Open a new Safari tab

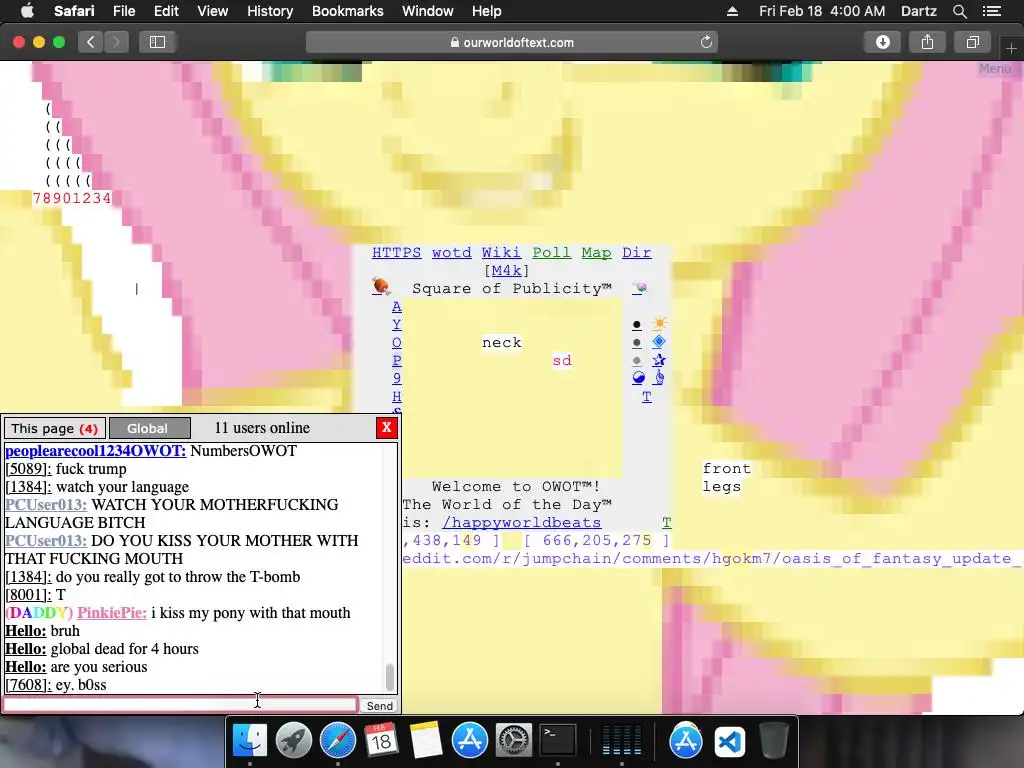tap(1011, 48)
